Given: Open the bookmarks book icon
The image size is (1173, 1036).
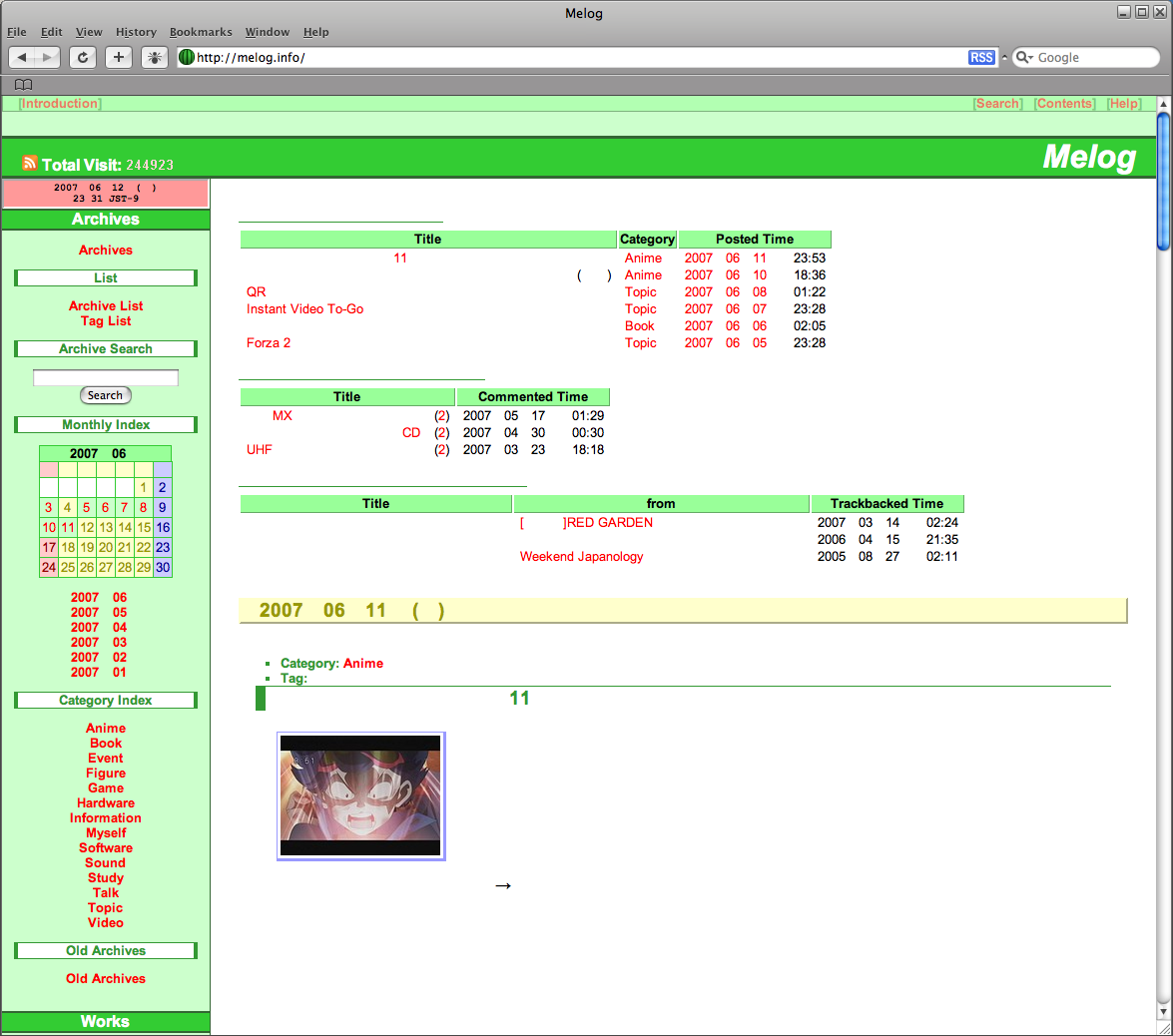Looking at the screenshot, I should (x=24, y=85).
